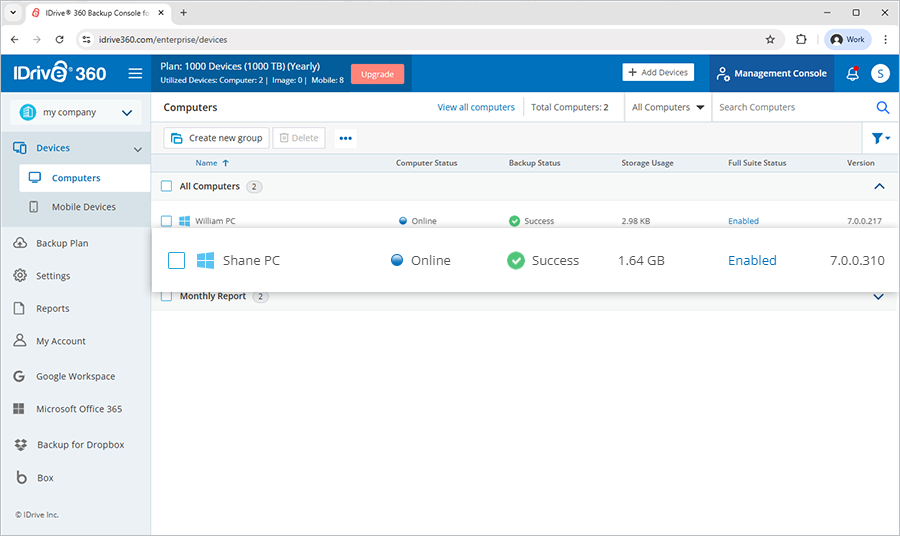Open Box in the sidebar
Image resolution: width=900 pixels, height=536 pixels.
45,478
